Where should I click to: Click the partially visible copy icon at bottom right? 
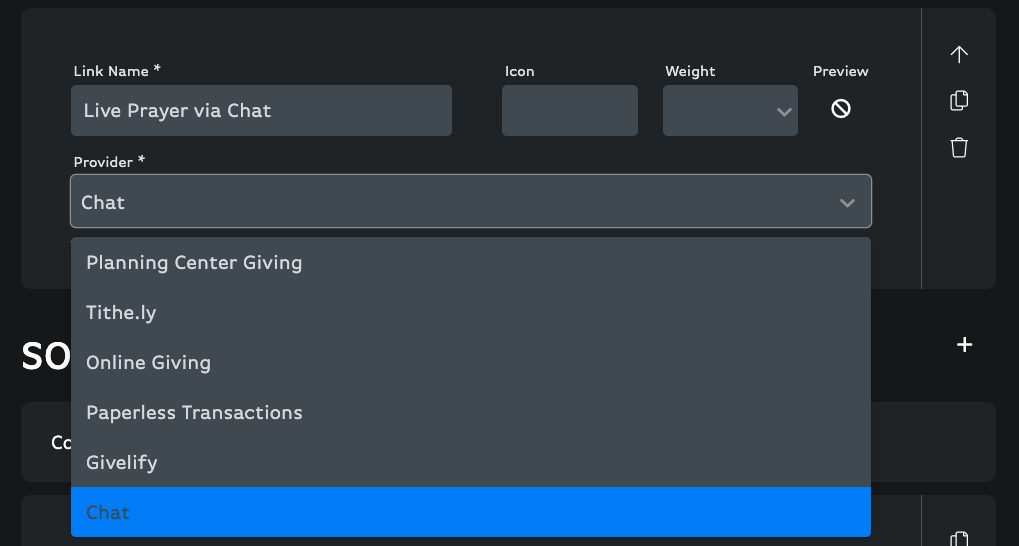click(959, 539)
